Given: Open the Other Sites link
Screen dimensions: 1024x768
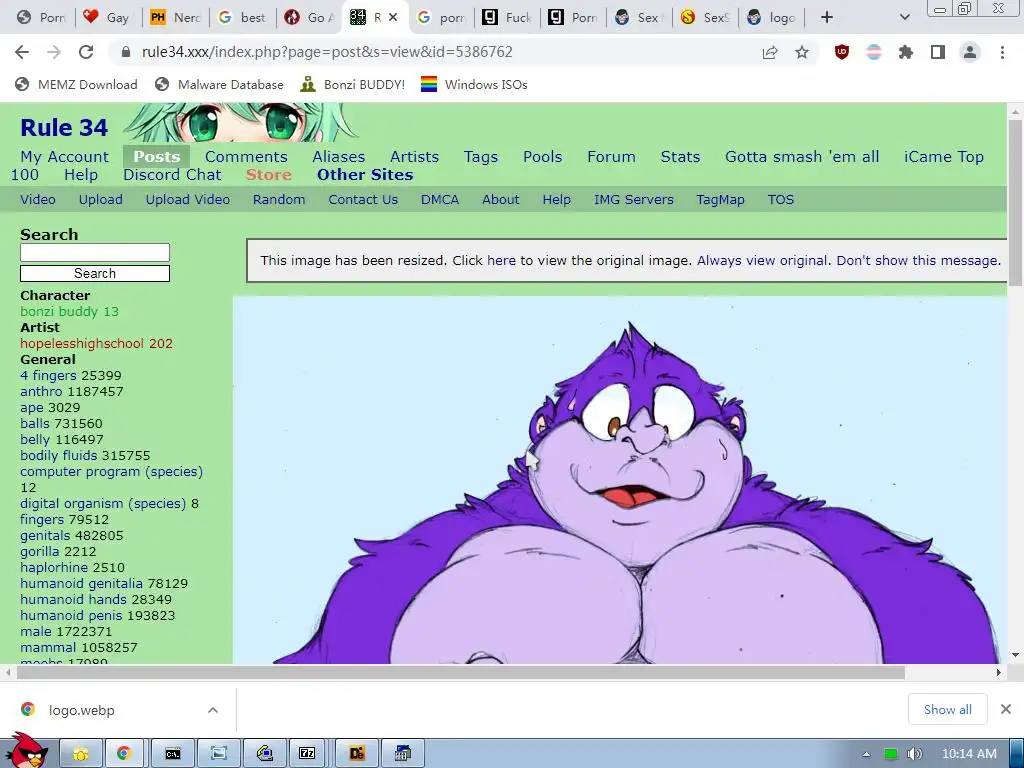Looking at the screenshot, I should [x=365, y=175].
